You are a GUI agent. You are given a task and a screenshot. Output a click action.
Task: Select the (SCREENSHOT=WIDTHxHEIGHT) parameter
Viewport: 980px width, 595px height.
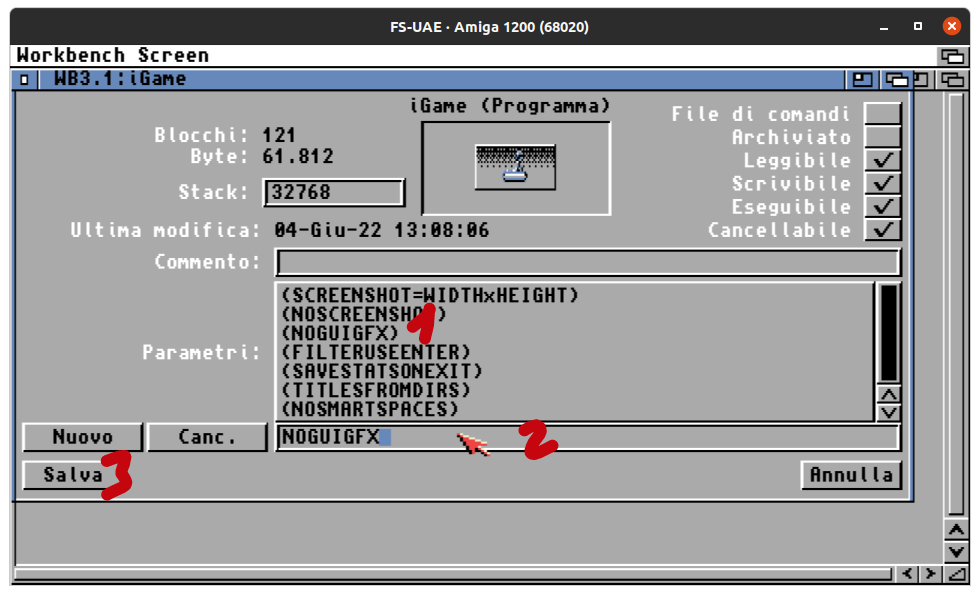click(x=430, y=295)
